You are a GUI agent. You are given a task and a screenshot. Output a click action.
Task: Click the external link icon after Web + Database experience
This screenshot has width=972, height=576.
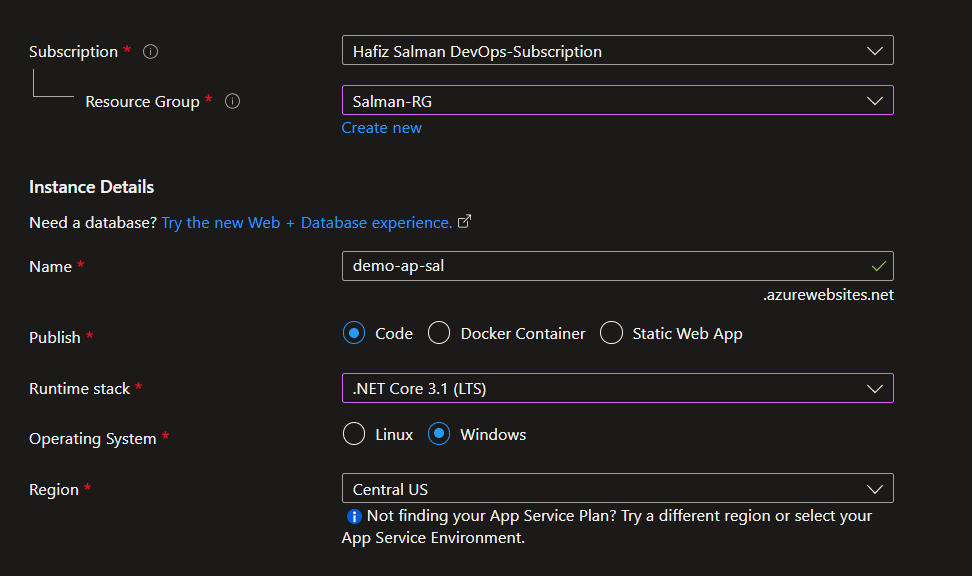tap(464, 222)
